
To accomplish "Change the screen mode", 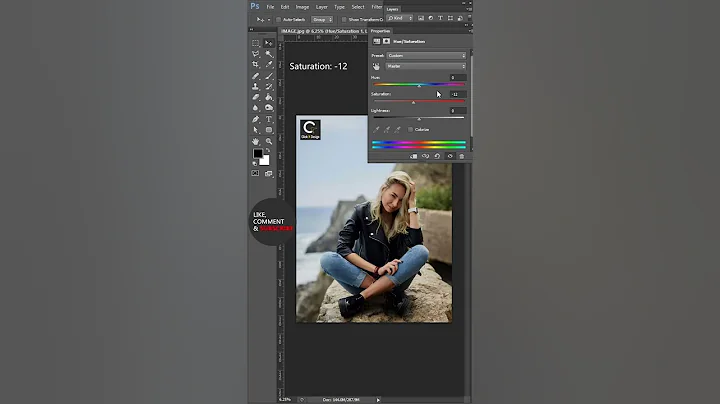I will (x=269, y=174).
